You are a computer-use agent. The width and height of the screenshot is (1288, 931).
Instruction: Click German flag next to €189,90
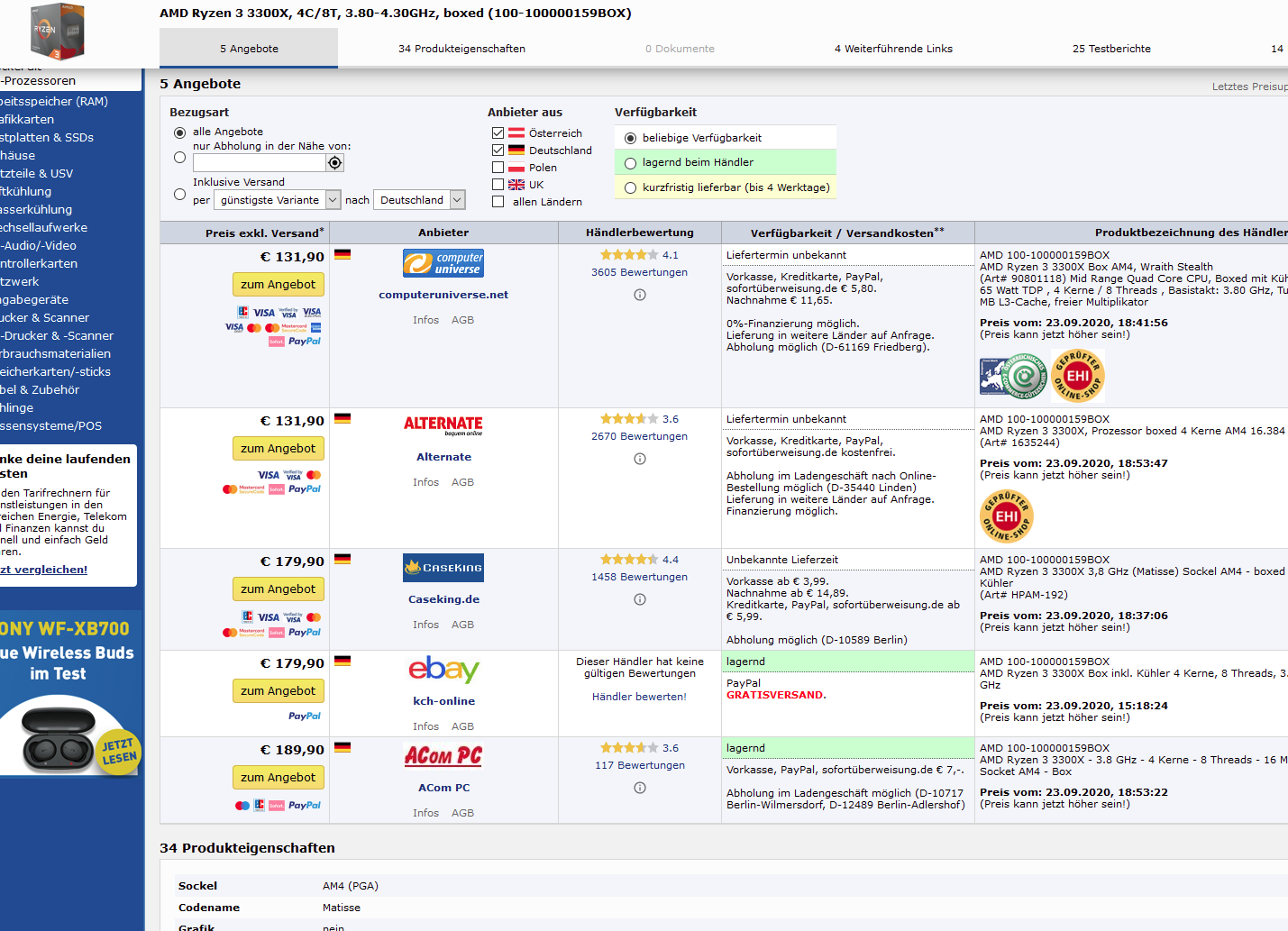(x=343, y=748)
